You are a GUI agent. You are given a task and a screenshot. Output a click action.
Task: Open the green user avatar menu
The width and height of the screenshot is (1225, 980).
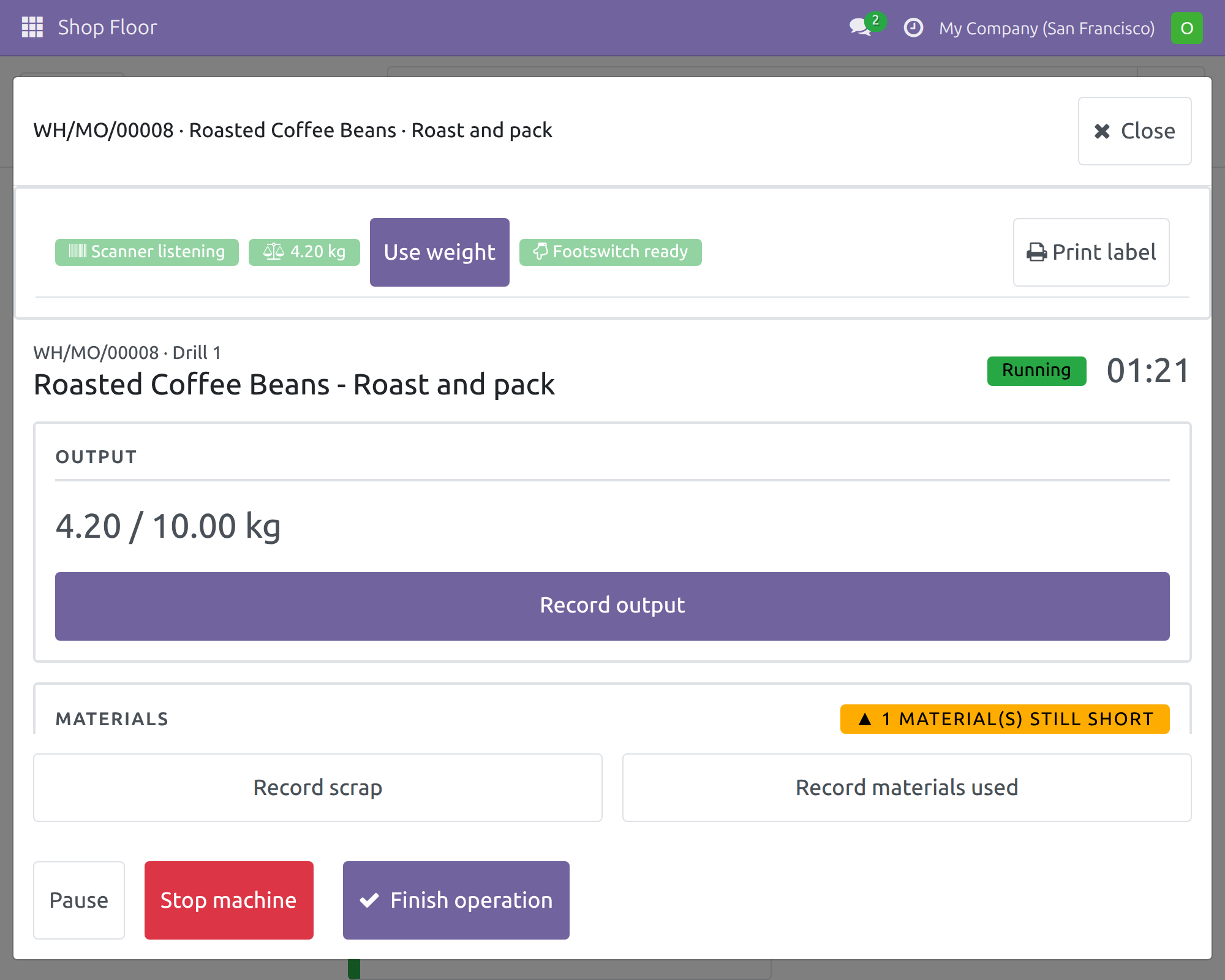(1186, 28)
